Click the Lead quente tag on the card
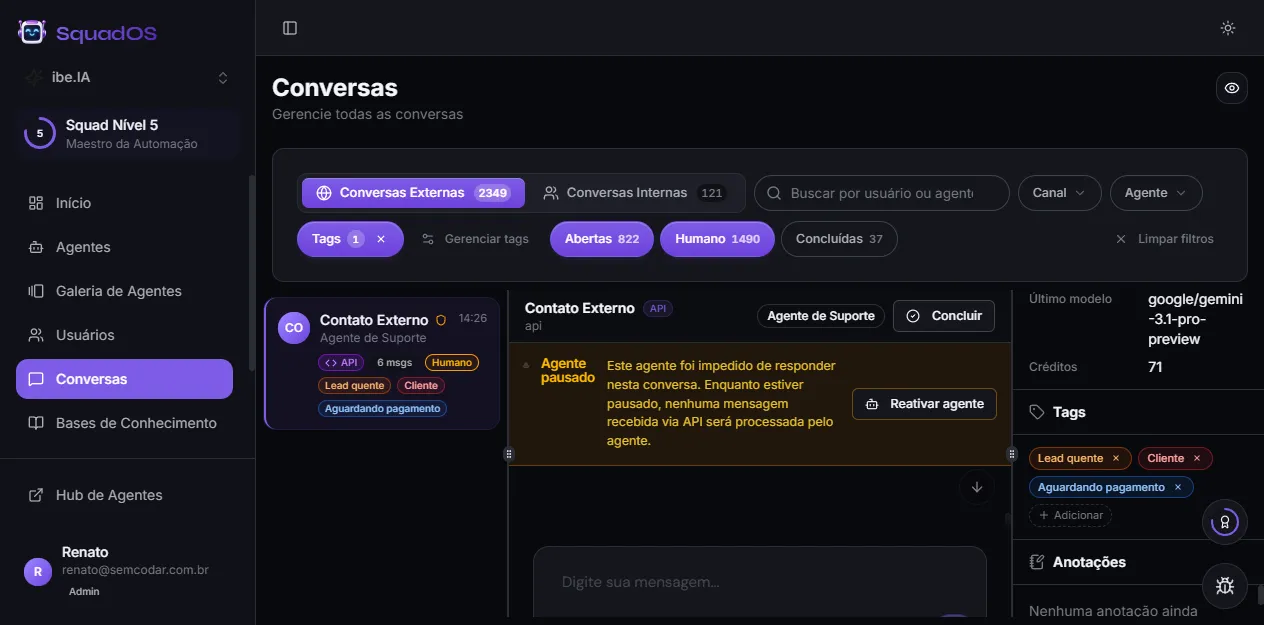Image resolution: width=1264 pixels, height=625 pixels. [x=354, y=385]
